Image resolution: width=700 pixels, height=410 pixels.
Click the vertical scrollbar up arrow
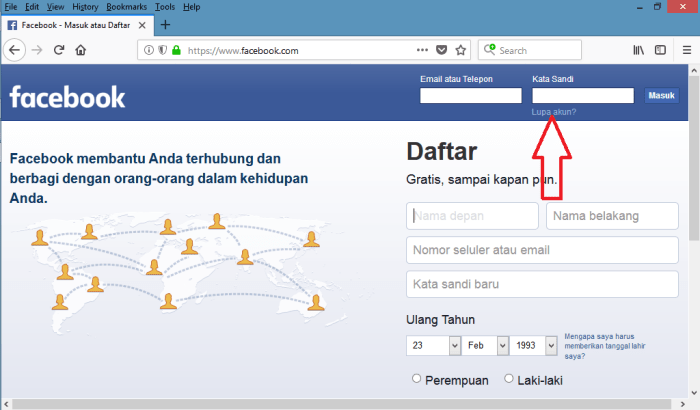(694, 71)
